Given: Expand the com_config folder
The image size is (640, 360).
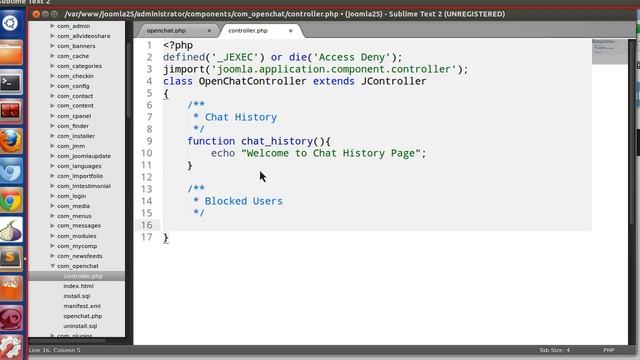Looking at the screenshot, I should [52, 86].
